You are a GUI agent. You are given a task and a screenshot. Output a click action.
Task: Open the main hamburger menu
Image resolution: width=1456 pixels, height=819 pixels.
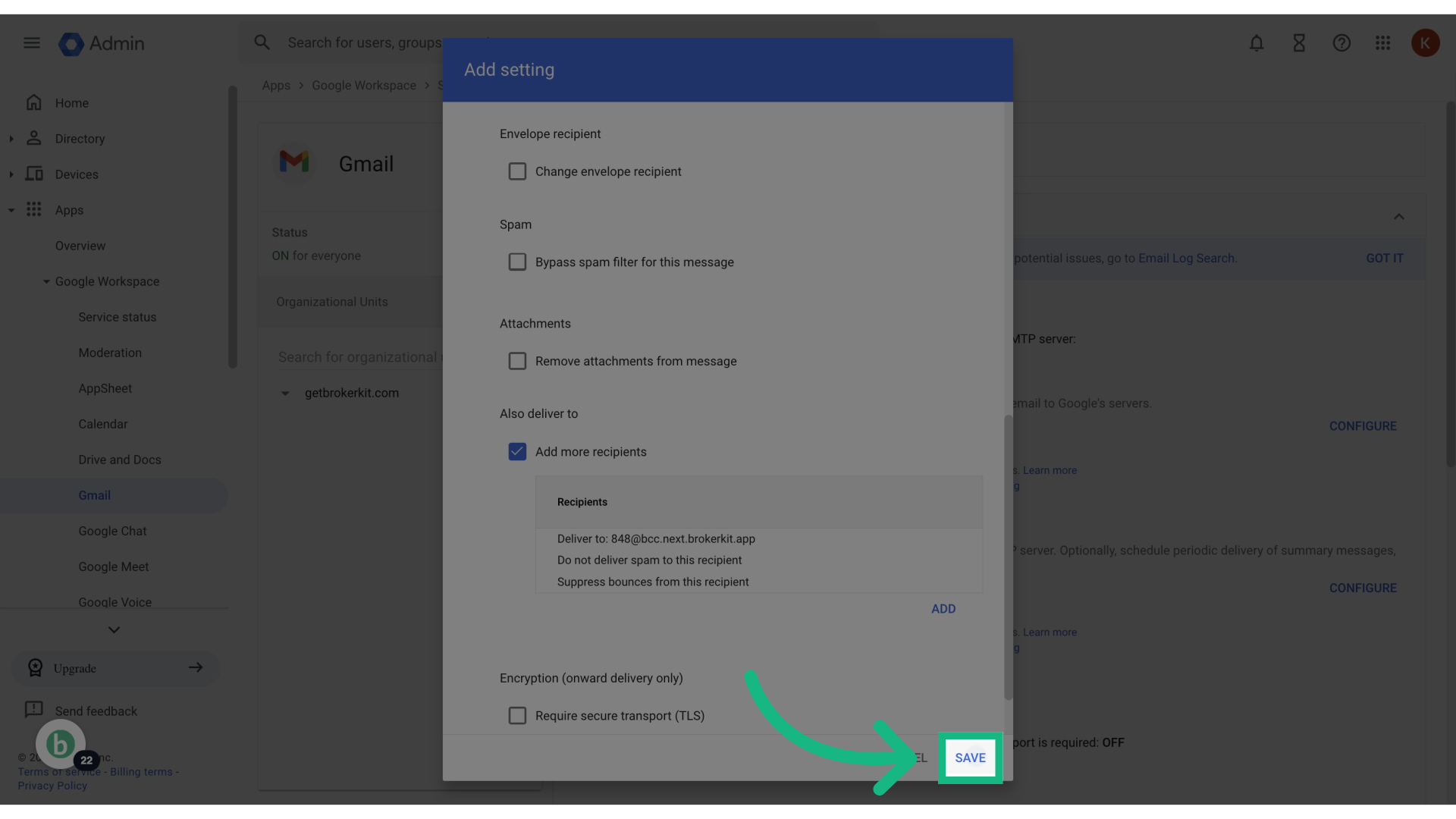pos(31,43)
